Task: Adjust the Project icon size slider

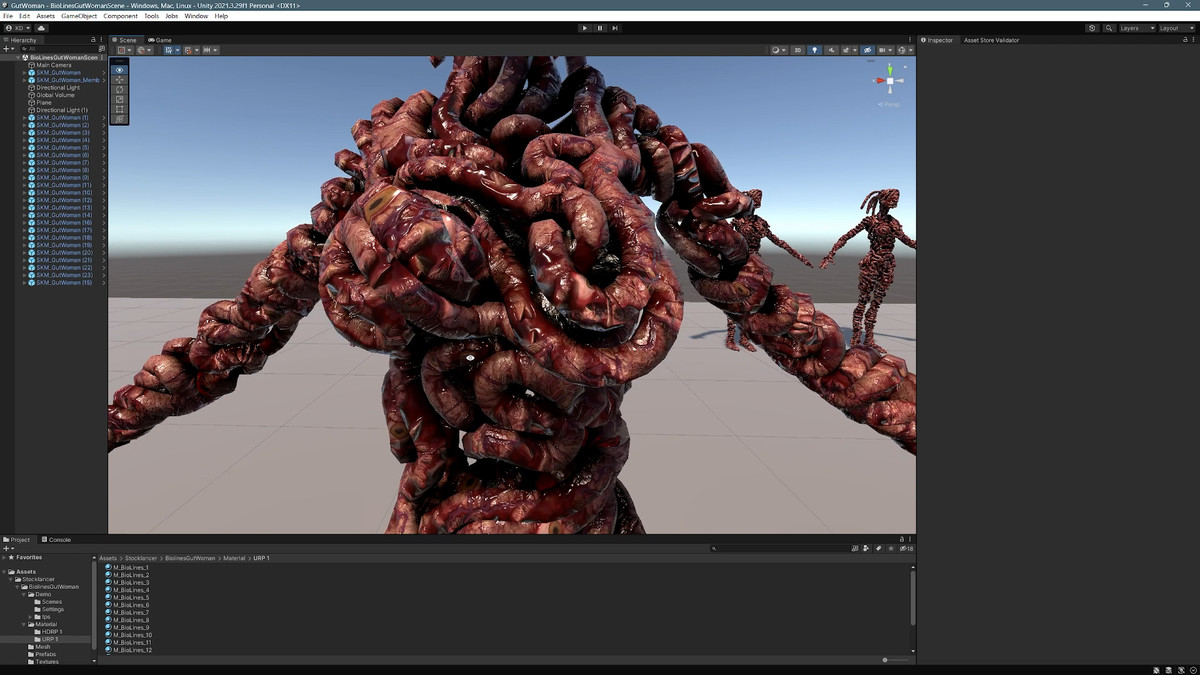Action: [885, 660]
